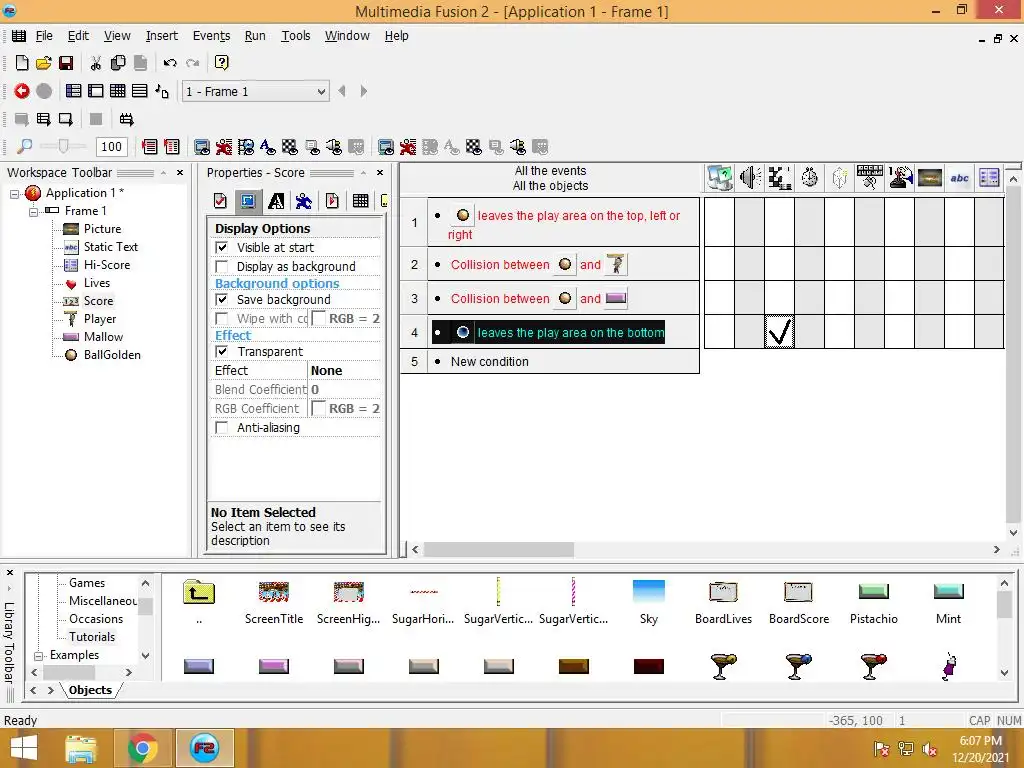Click the zoom value field showing 100
The image size is (1024, 768).
(x=112, y=146)
